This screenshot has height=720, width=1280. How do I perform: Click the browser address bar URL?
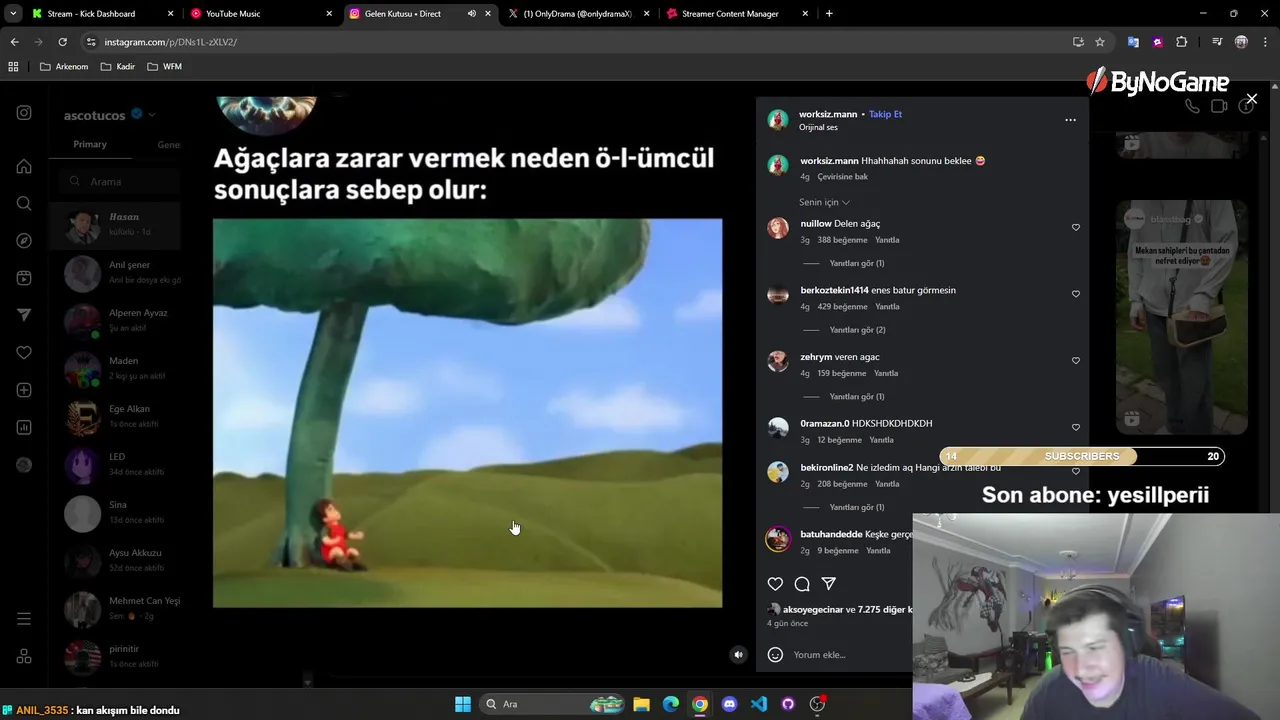pyautogui.click(x=170, y=42)
